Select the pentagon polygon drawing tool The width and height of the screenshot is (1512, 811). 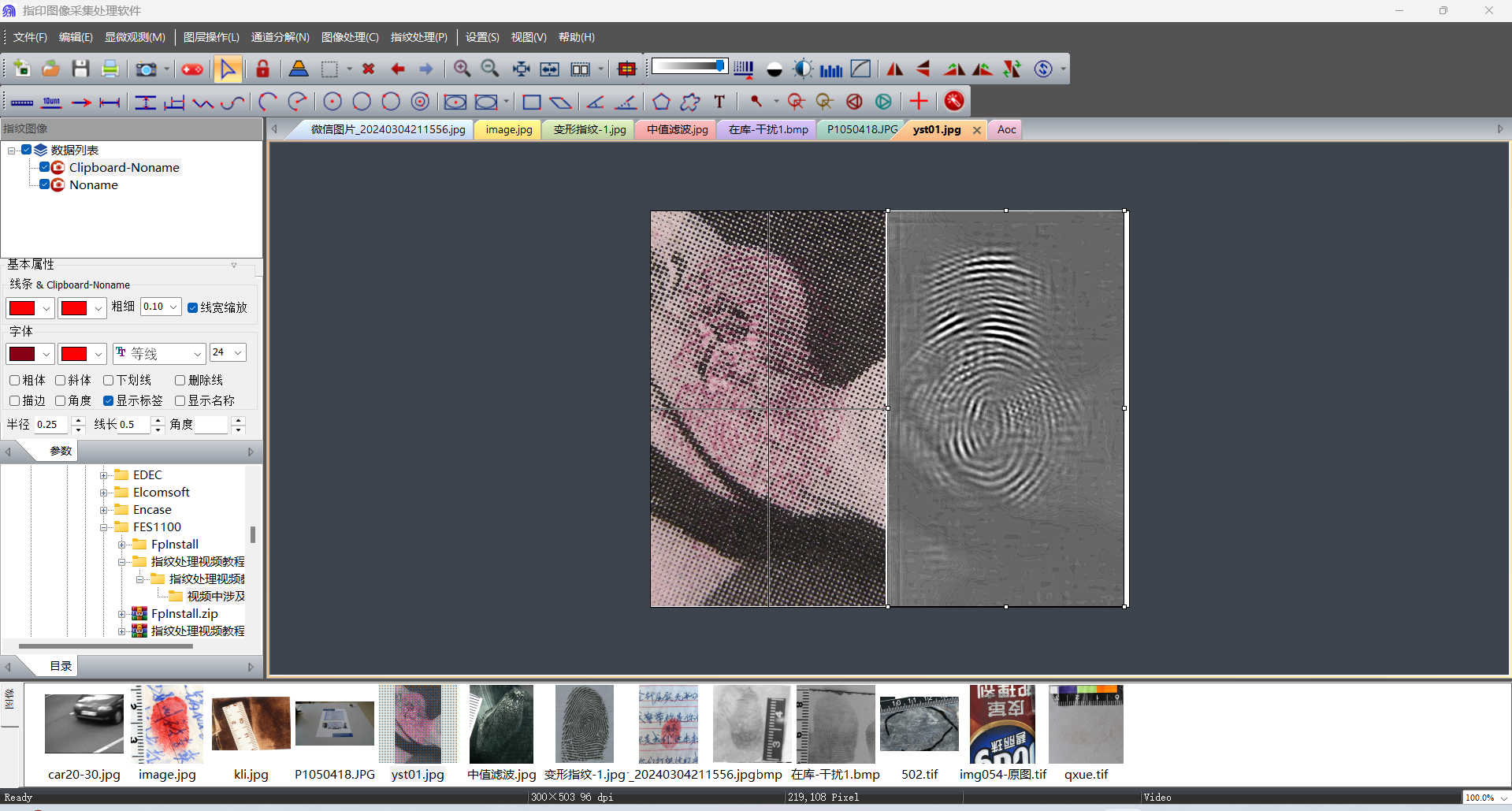point(661,102)
